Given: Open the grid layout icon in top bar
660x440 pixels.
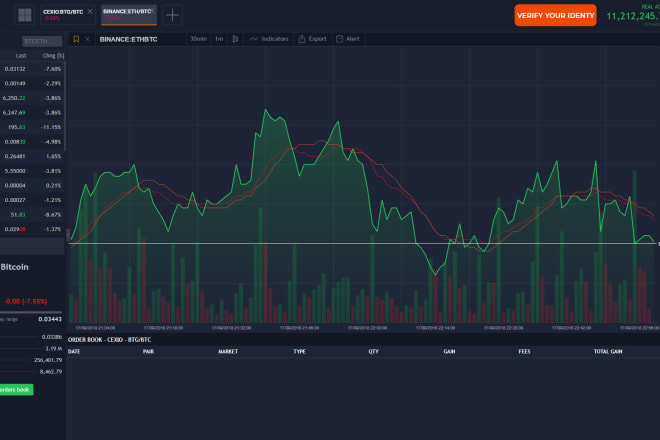Looking at the screenshot, I should [x=25, y=15].
